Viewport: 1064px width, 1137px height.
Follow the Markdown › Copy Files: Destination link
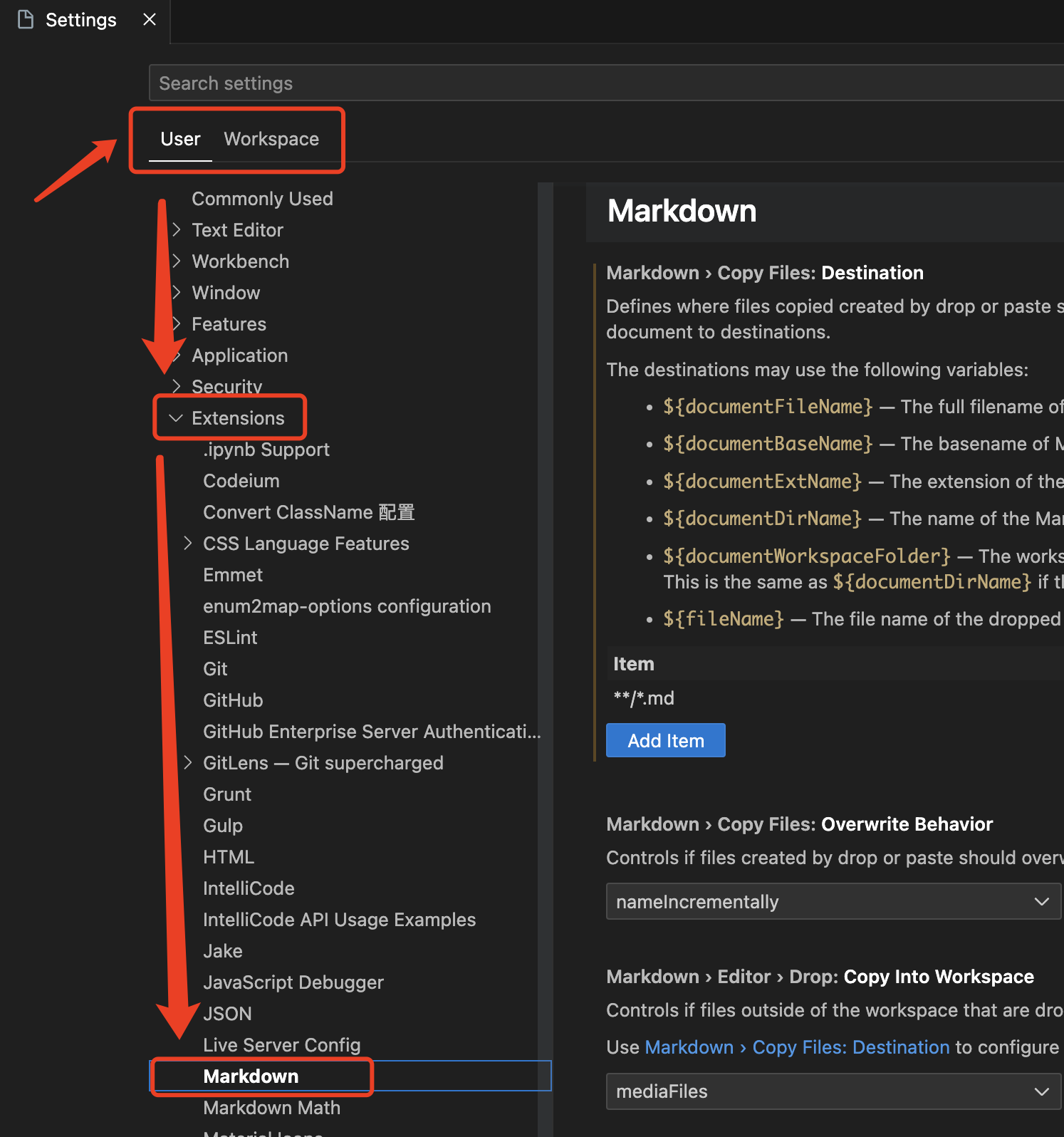tap(797, 1047)
